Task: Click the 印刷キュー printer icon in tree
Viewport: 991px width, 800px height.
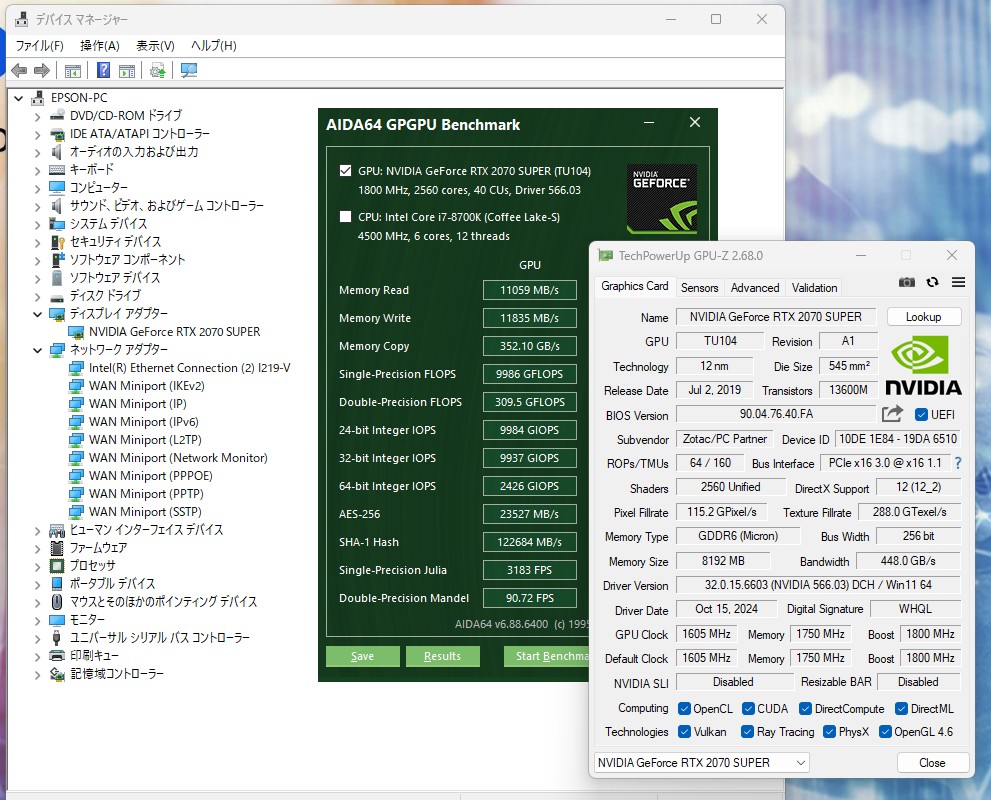Action: tap(57, 655)
